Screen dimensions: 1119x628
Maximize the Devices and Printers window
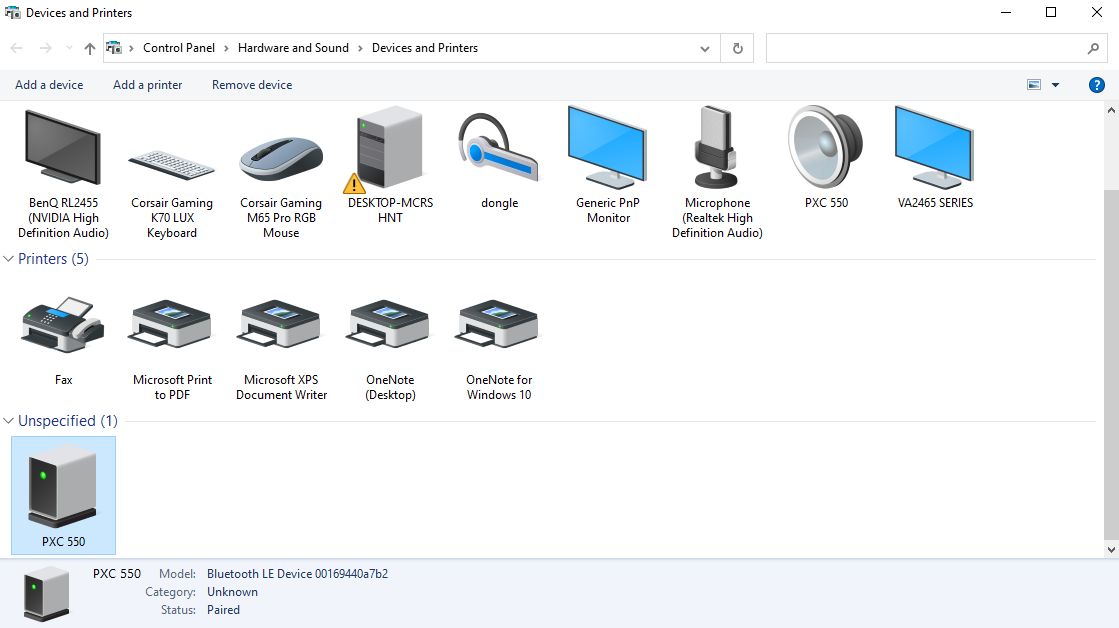pyautogui.click(x=1051, y=13)
